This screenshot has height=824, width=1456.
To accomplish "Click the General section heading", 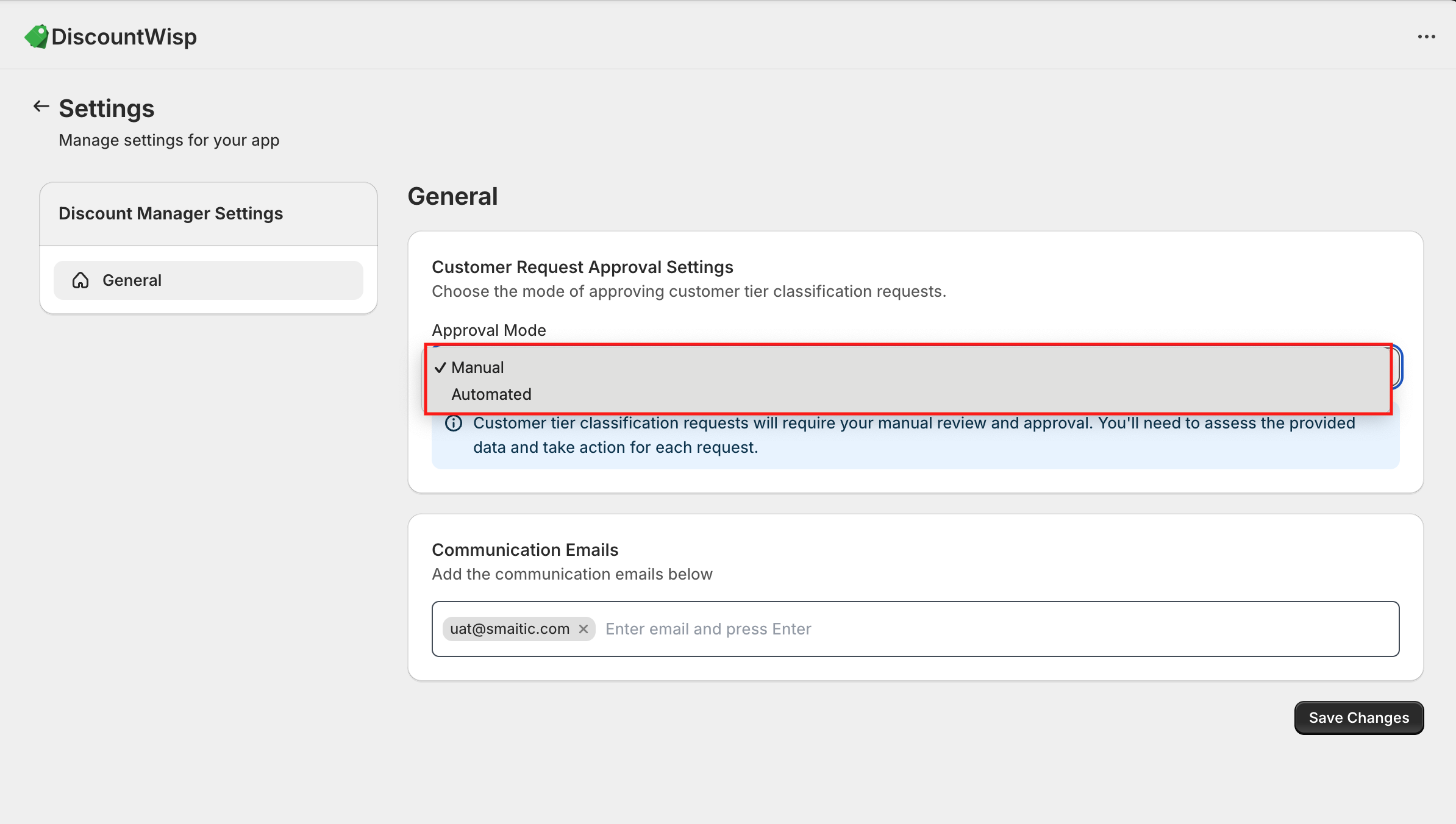I will [x=452, y=196].
